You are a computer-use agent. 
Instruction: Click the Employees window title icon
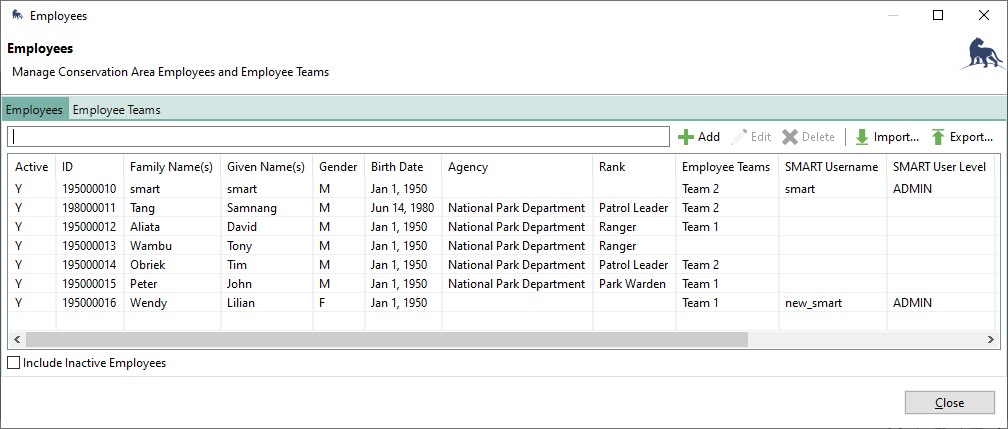[17, 16]
